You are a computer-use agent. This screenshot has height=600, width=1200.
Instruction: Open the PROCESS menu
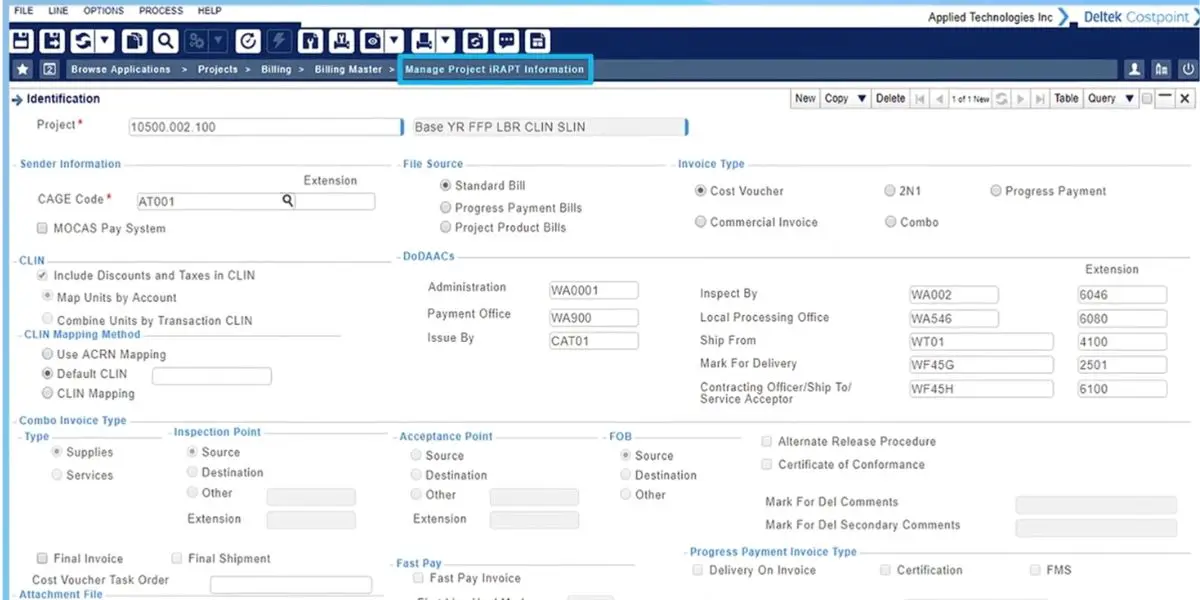click(x=161, y=11)
